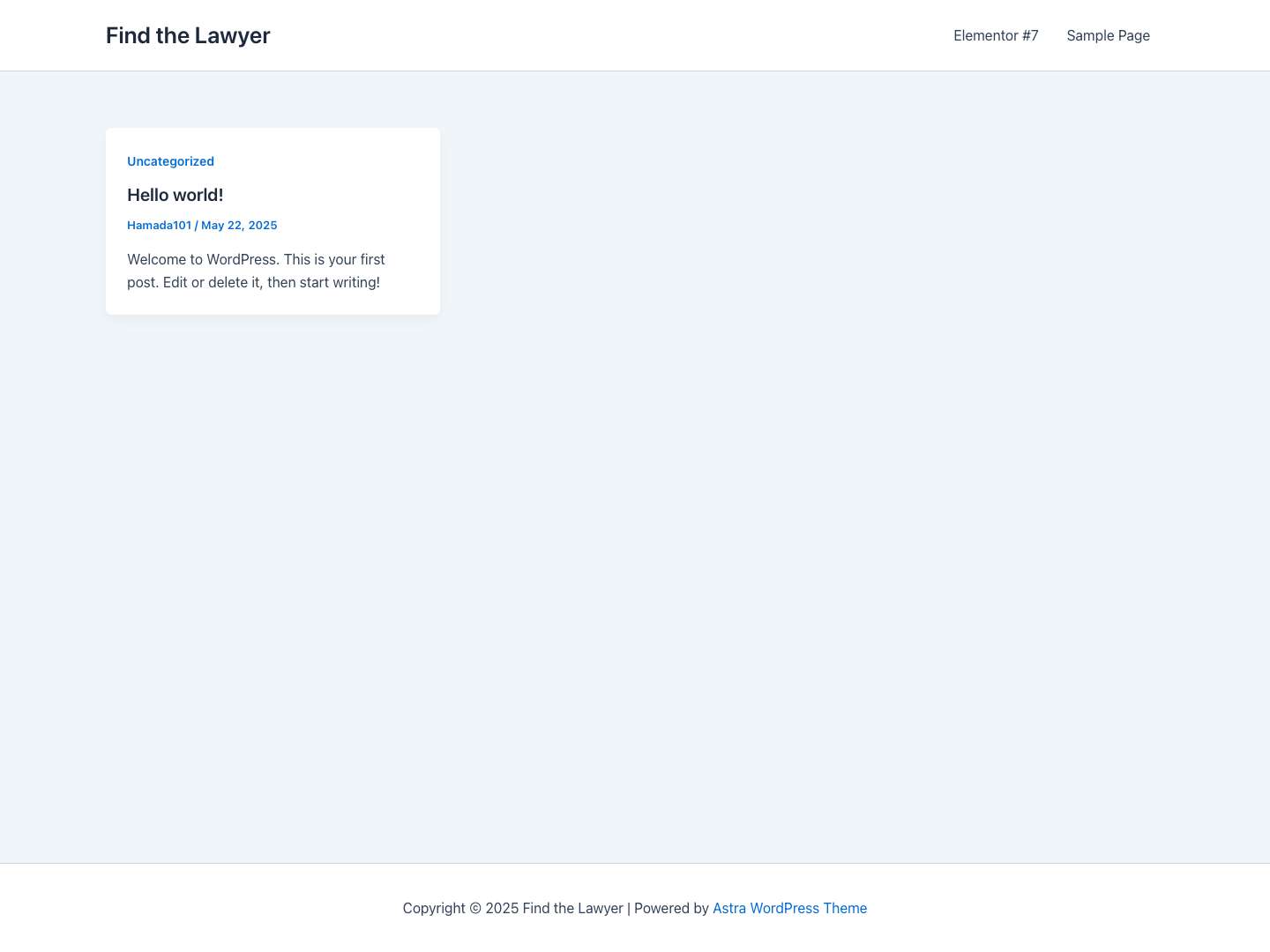
Task: Open the Sample Page from navigation
Action: tap(1108, 35)
